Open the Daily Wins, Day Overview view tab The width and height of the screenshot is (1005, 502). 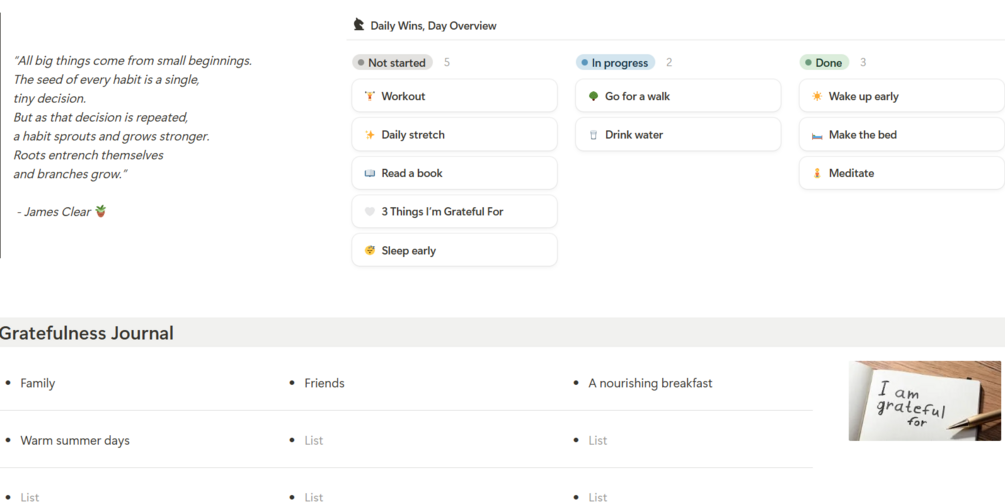coord(433,26)
